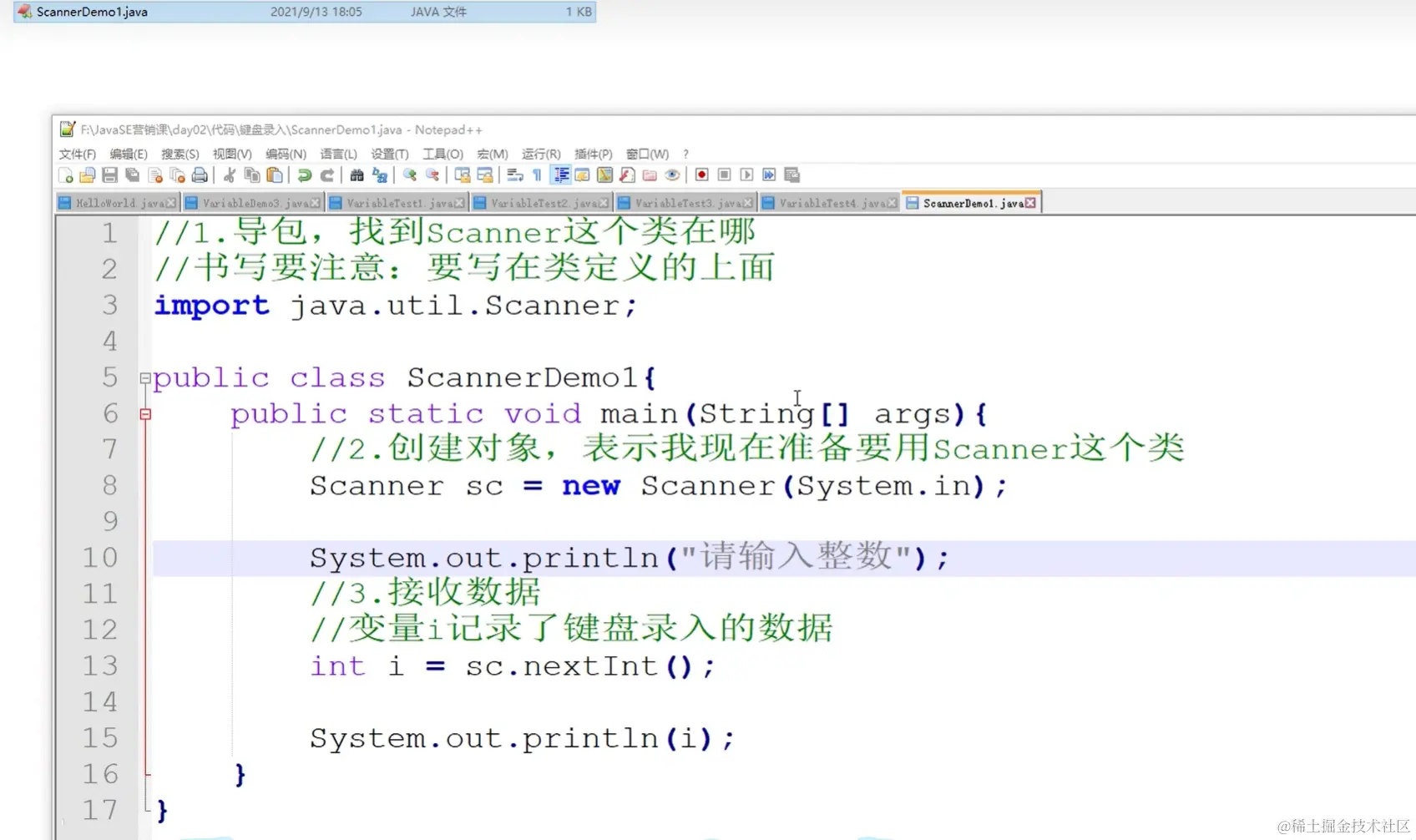
Task: Collapse the main method fold marker
Action: (145, 414)
